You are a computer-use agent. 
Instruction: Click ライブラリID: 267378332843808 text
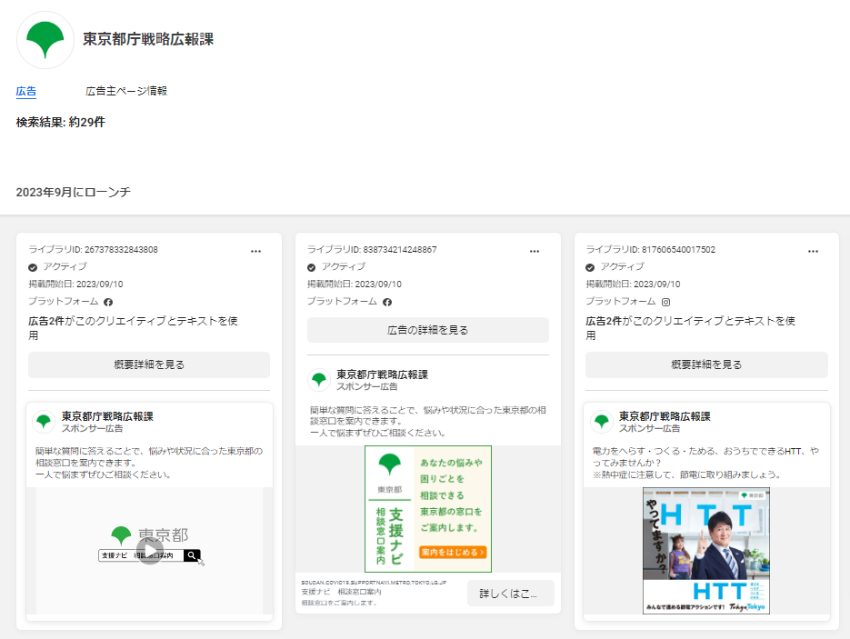(93, 250)
